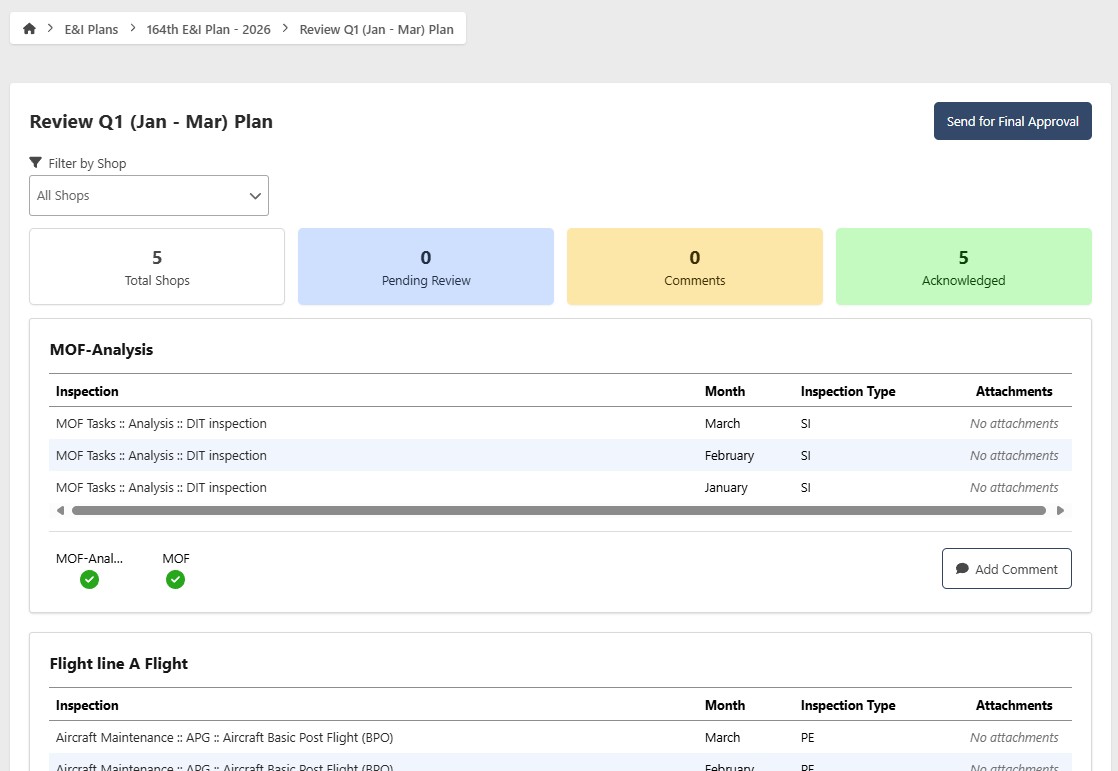Click the MOF green check icon
1118x771 pixels.
(x=175, y=579)
